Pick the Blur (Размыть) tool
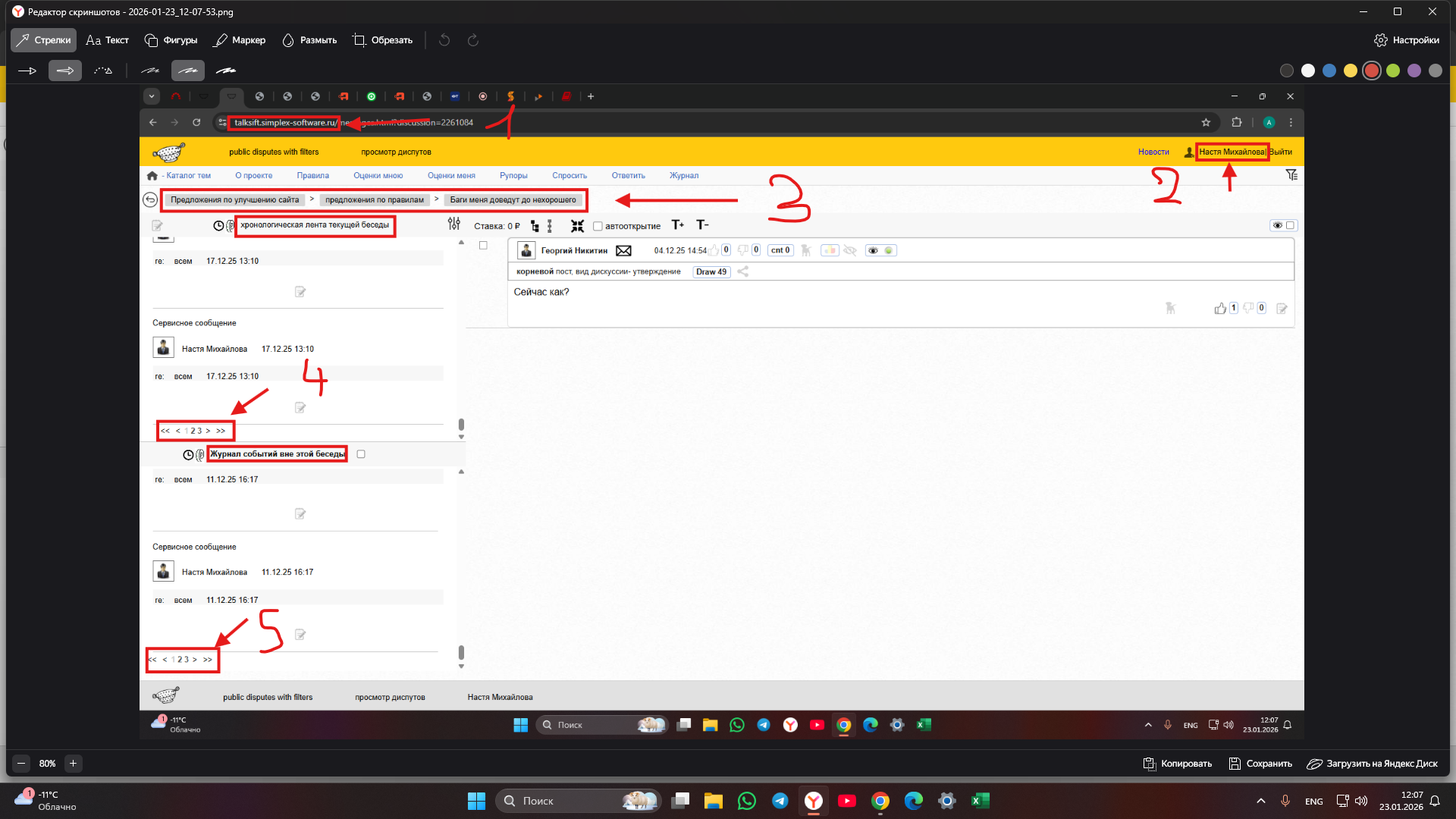Viewport: 1456px width, 819px height. [x=309, y=40]
